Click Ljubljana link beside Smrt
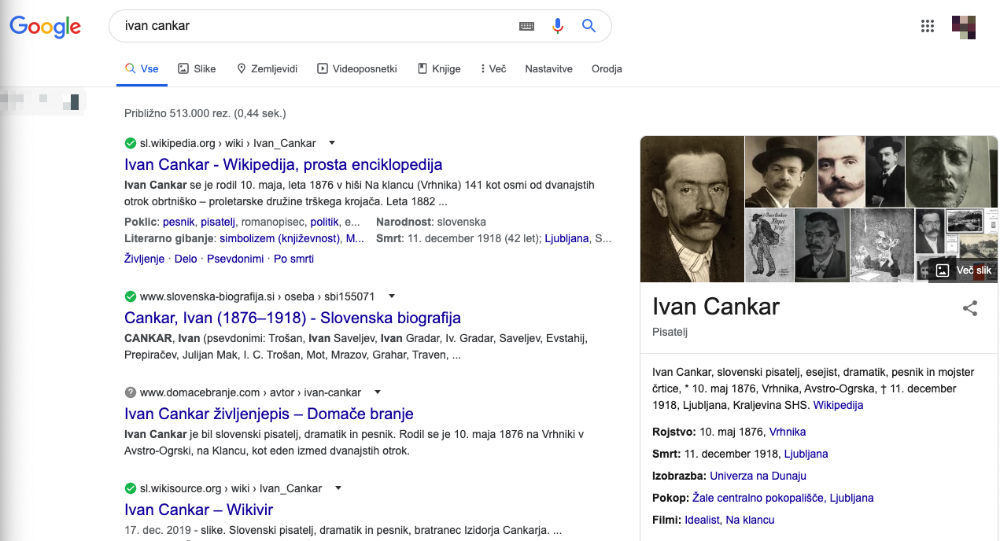The image size is (1000, 541). 805,454
